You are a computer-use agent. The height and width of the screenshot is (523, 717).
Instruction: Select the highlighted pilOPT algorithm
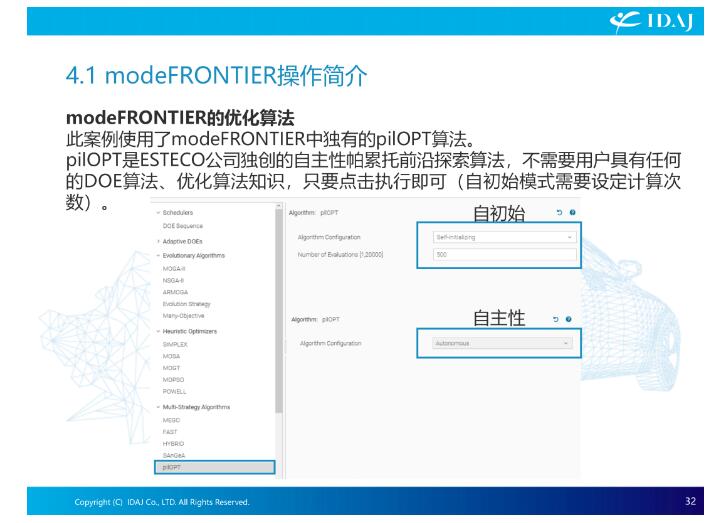(215, 467)
